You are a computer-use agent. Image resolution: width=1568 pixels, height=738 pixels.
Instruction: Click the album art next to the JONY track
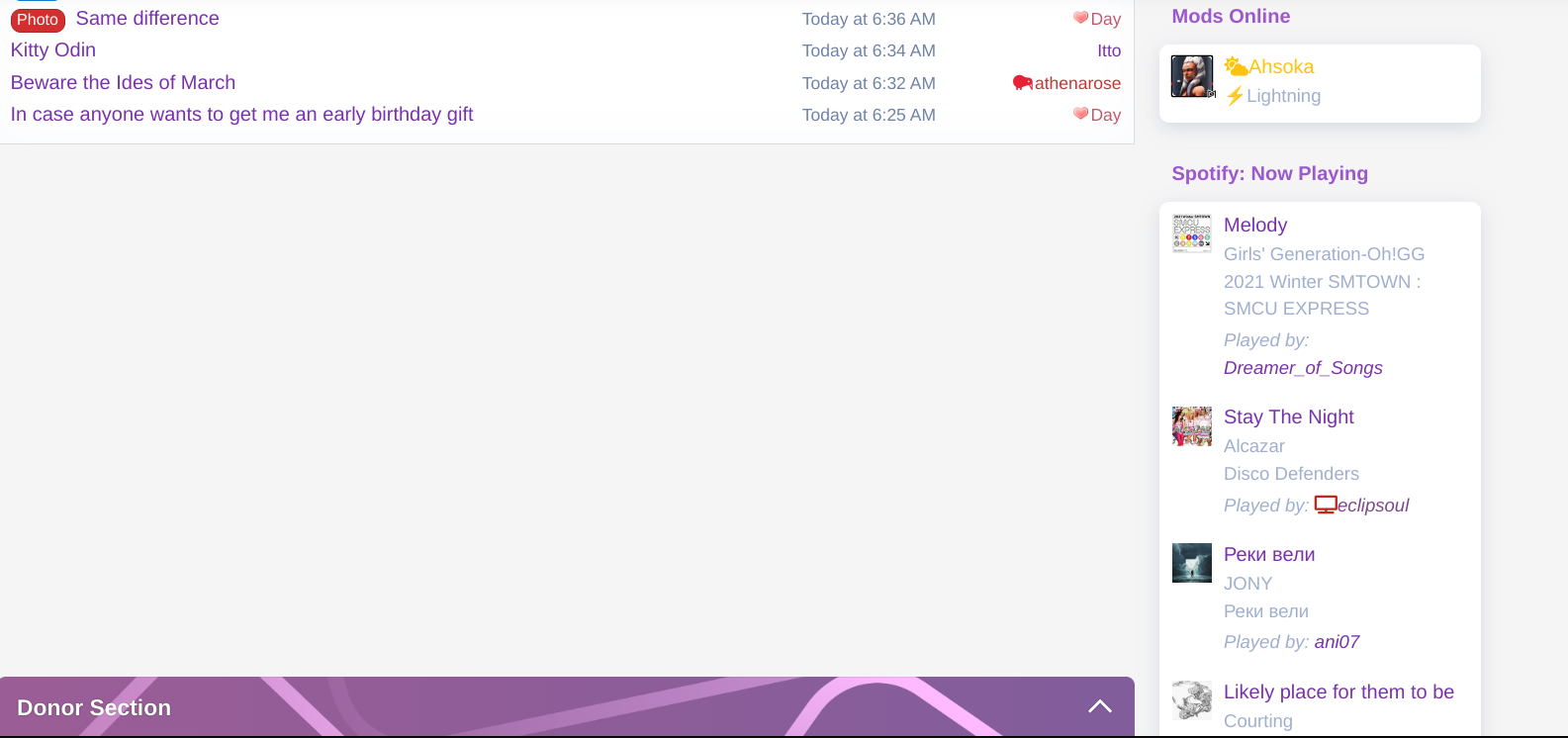coord(1192,563)
